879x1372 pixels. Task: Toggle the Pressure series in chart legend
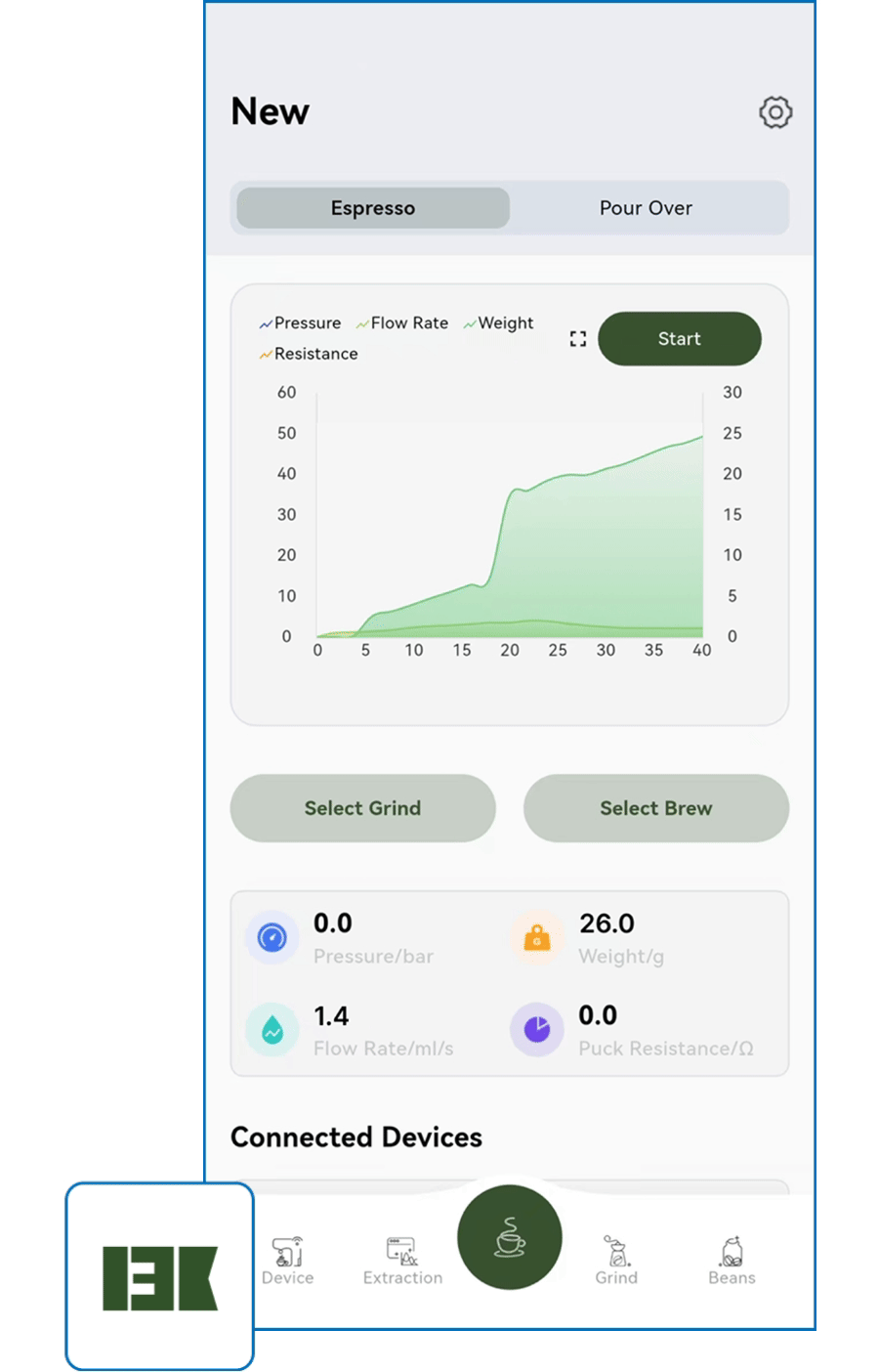pos(301,323)
